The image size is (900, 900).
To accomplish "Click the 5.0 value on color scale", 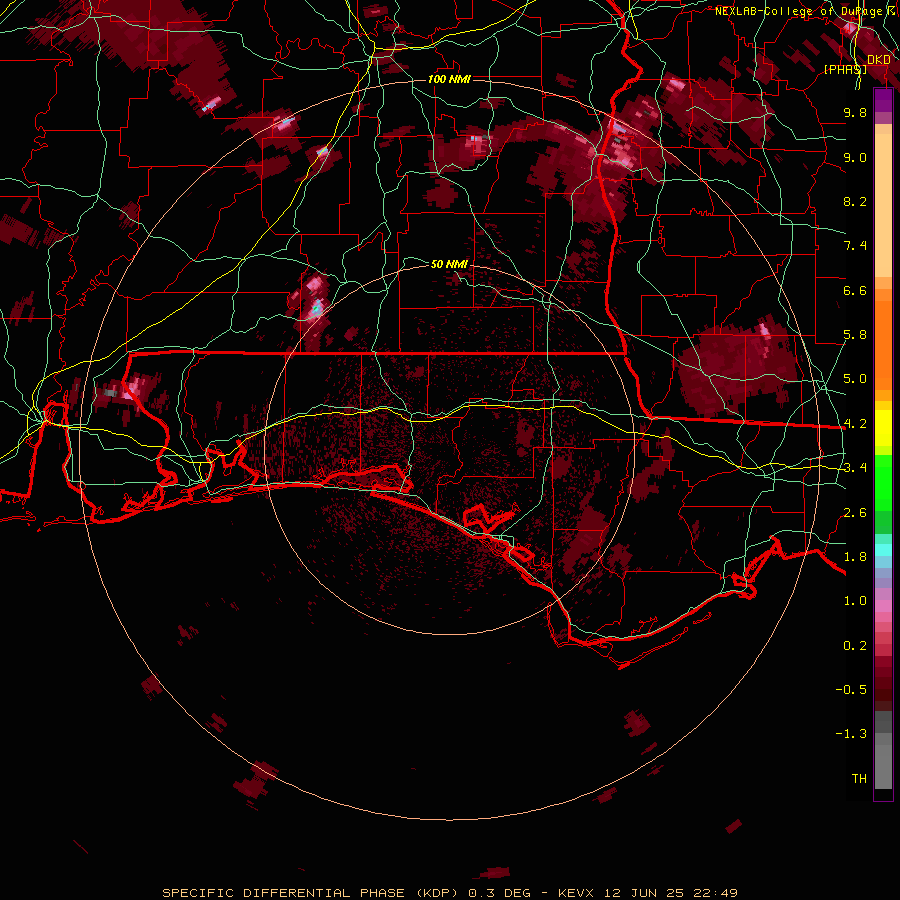I will point(855,379).
